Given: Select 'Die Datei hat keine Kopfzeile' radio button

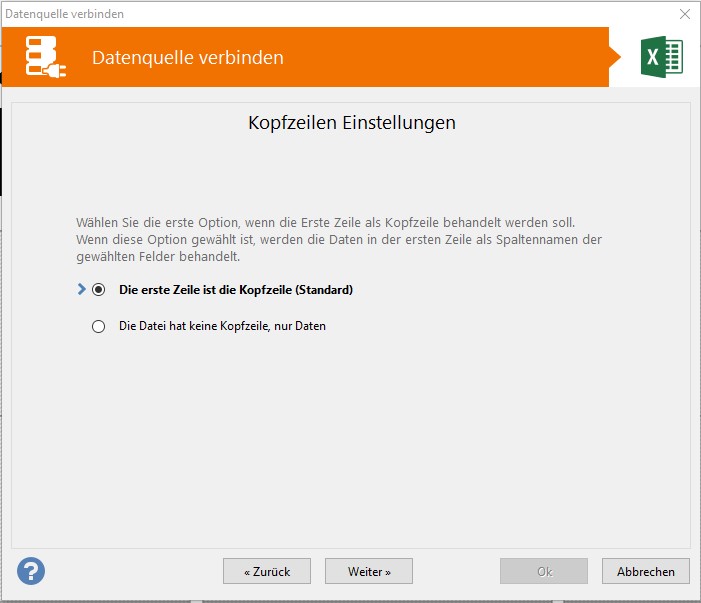Looking at the screenshot, I should click(98, 326).
